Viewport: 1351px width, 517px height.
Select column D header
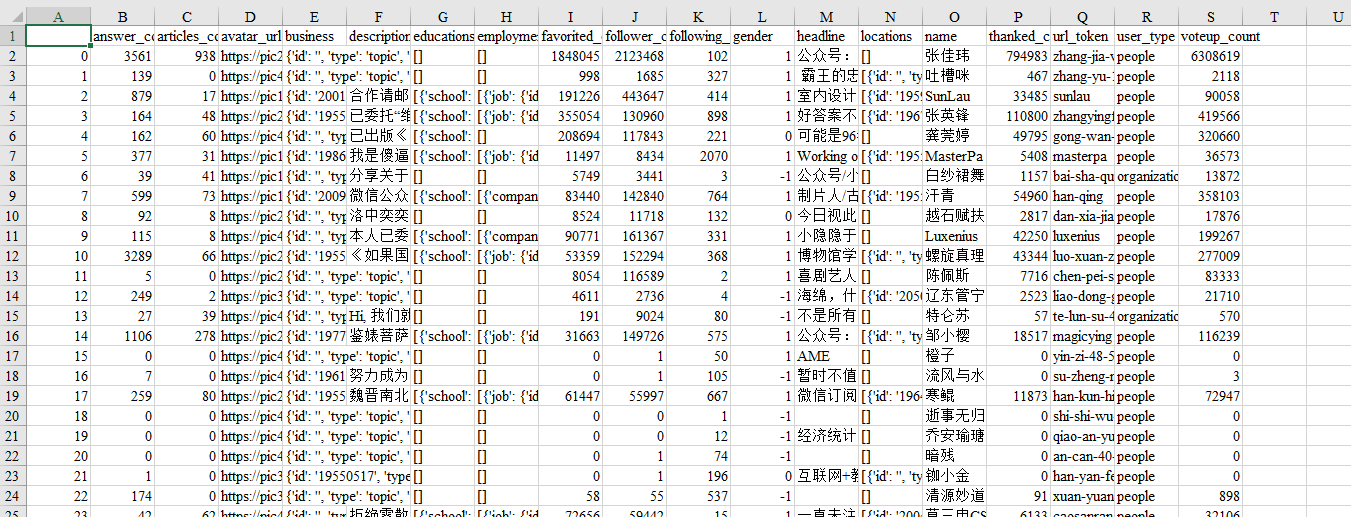point(250,16)
